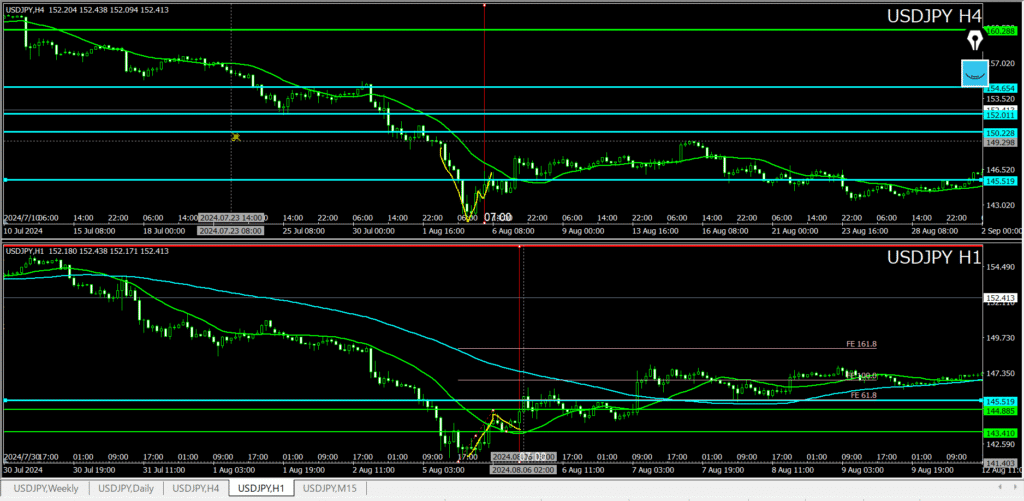The width and height of the screenshot is (1024, 501).
Task: Click the cyan 154.654 price label
Action: pyautogui.click(x=1001, y=88)
